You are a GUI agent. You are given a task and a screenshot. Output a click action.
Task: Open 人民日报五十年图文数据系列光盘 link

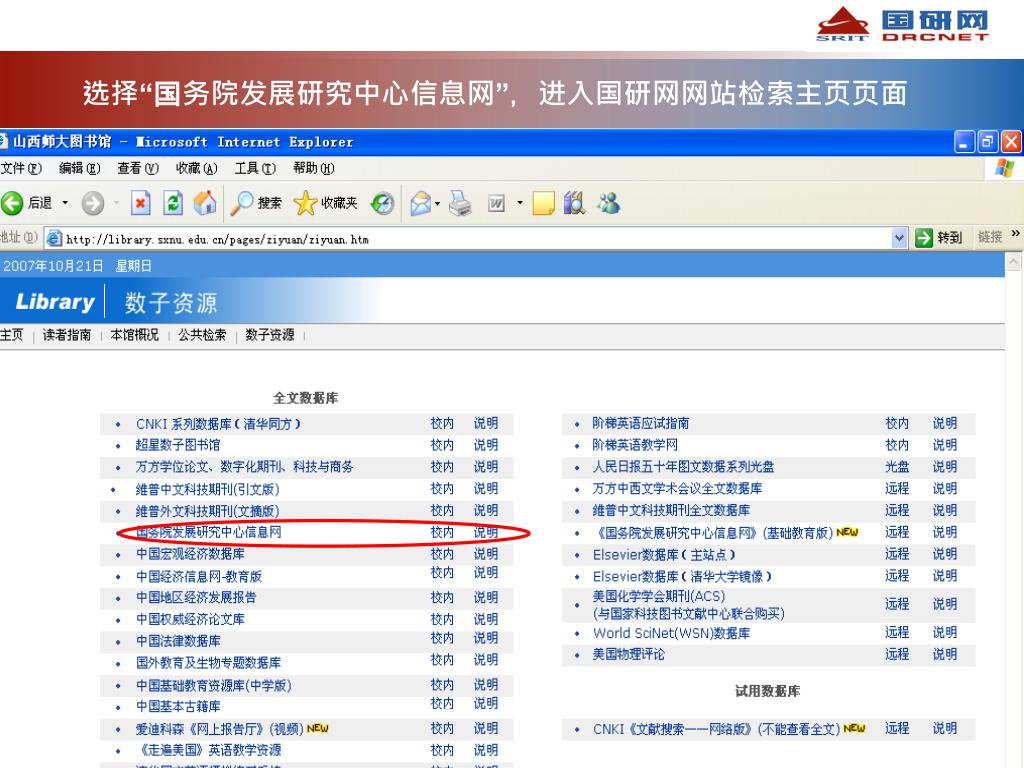click(683, 467)
